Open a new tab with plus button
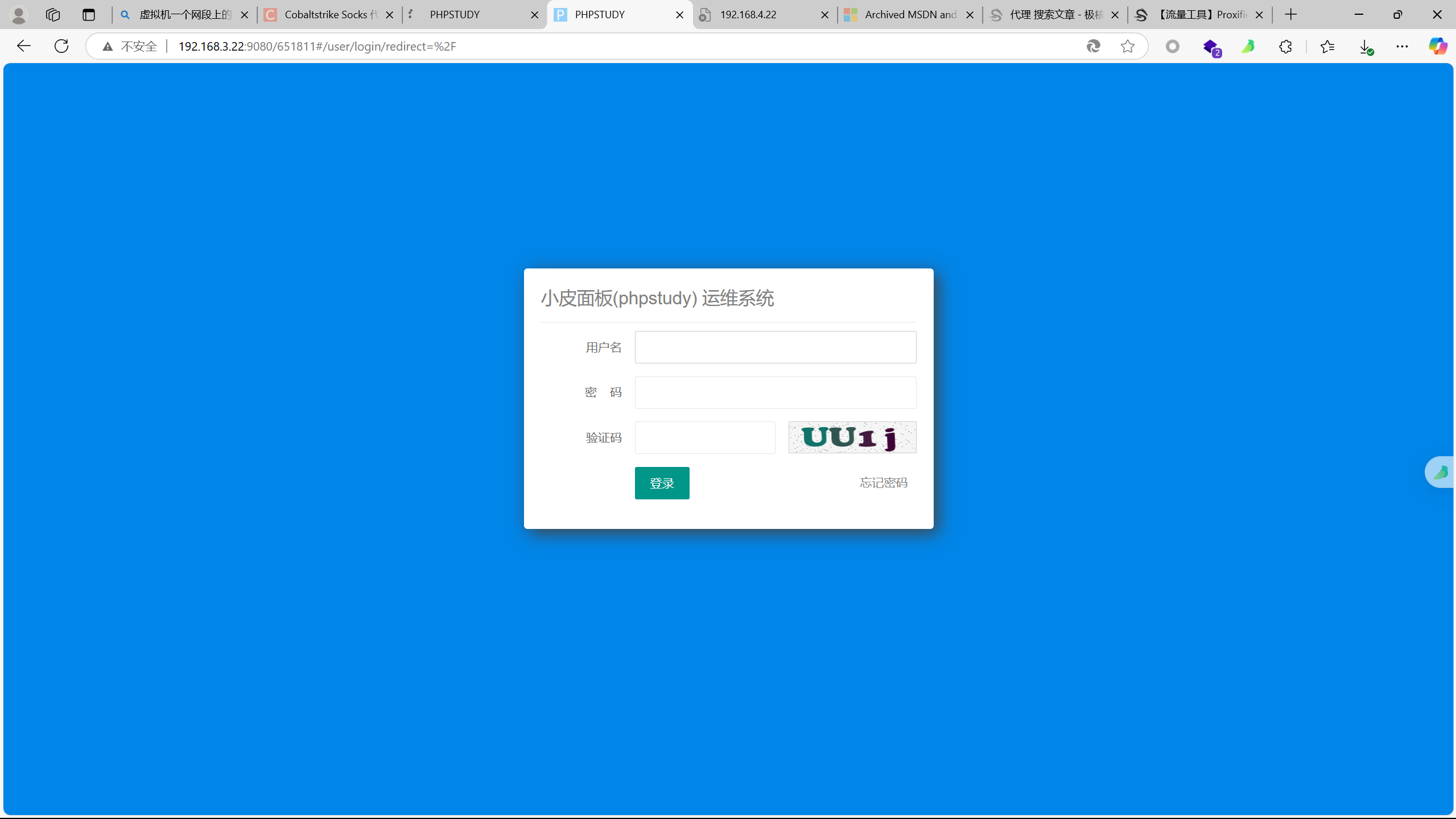Image resolution: width=1456 pixels, height=819 pixels. pos(1290,15)
